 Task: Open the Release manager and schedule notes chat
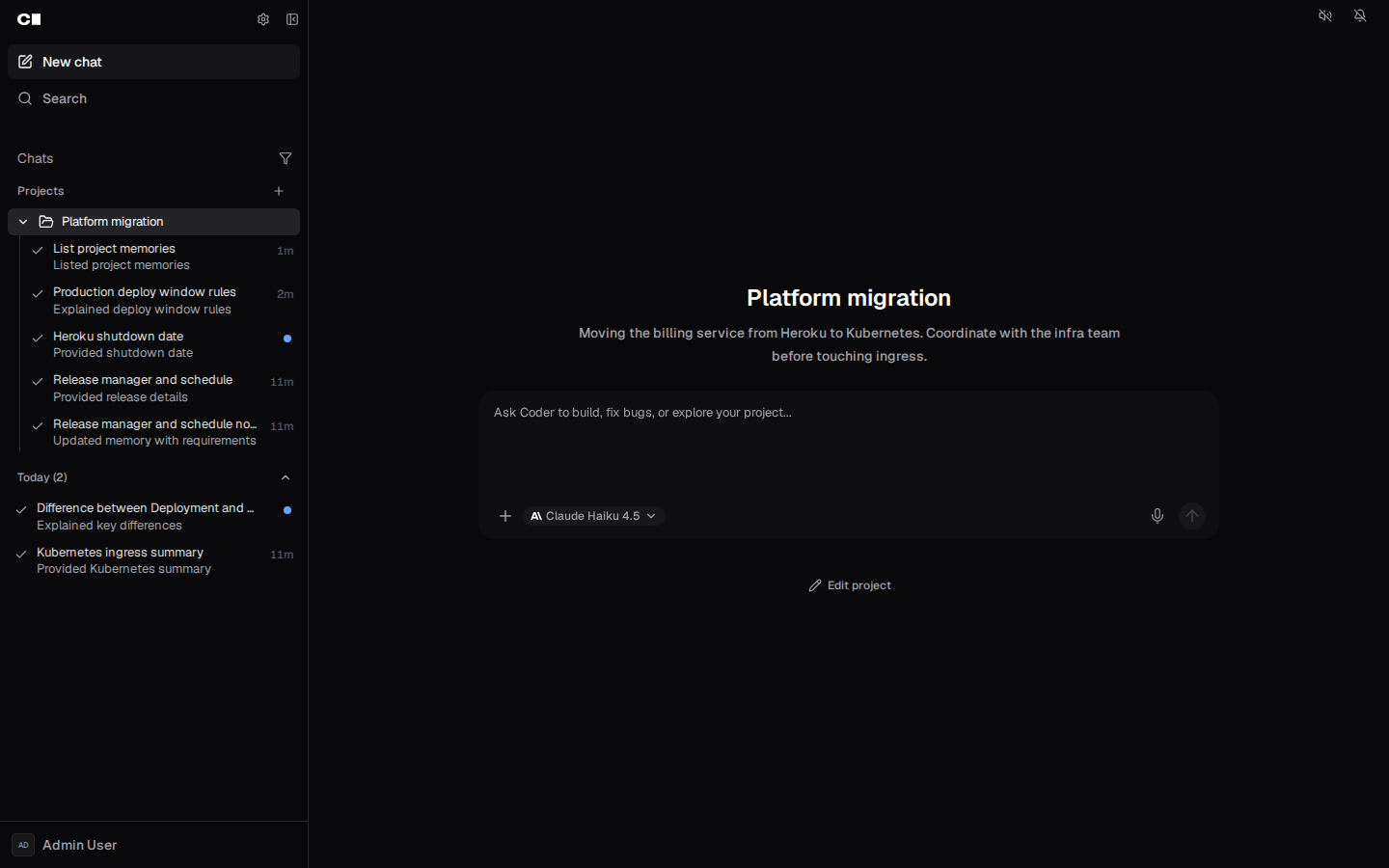pyautogui.click(x=161, y=432)
